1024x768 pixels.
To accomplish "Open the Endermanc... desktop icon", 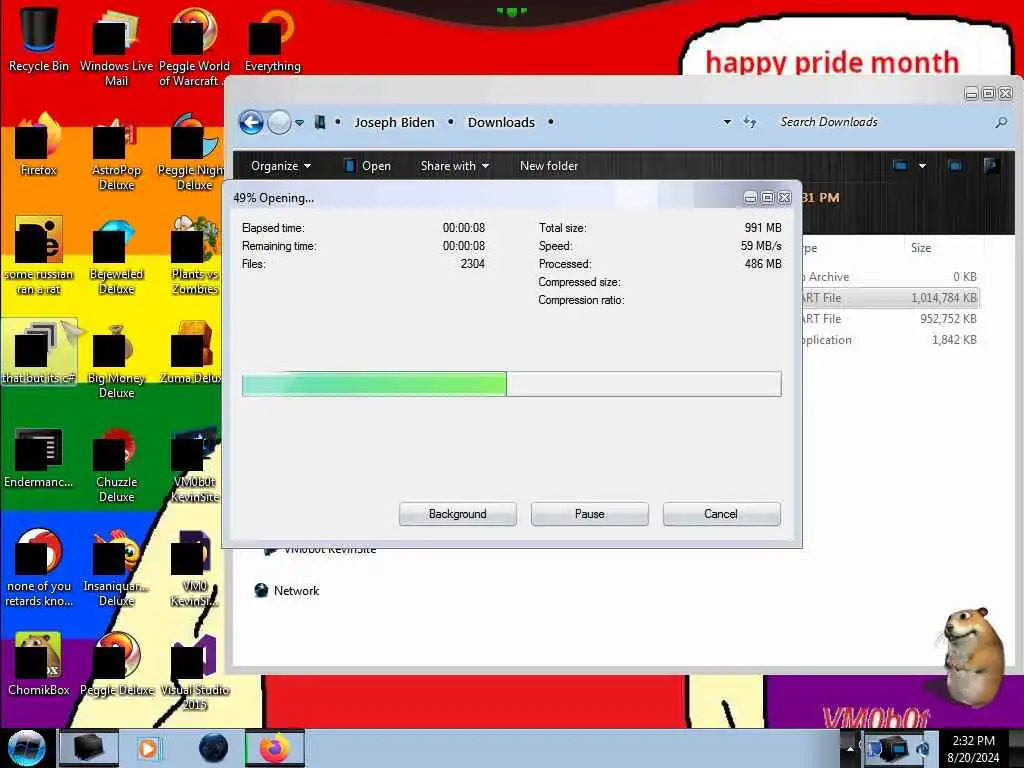I will [x=39, y=457].
